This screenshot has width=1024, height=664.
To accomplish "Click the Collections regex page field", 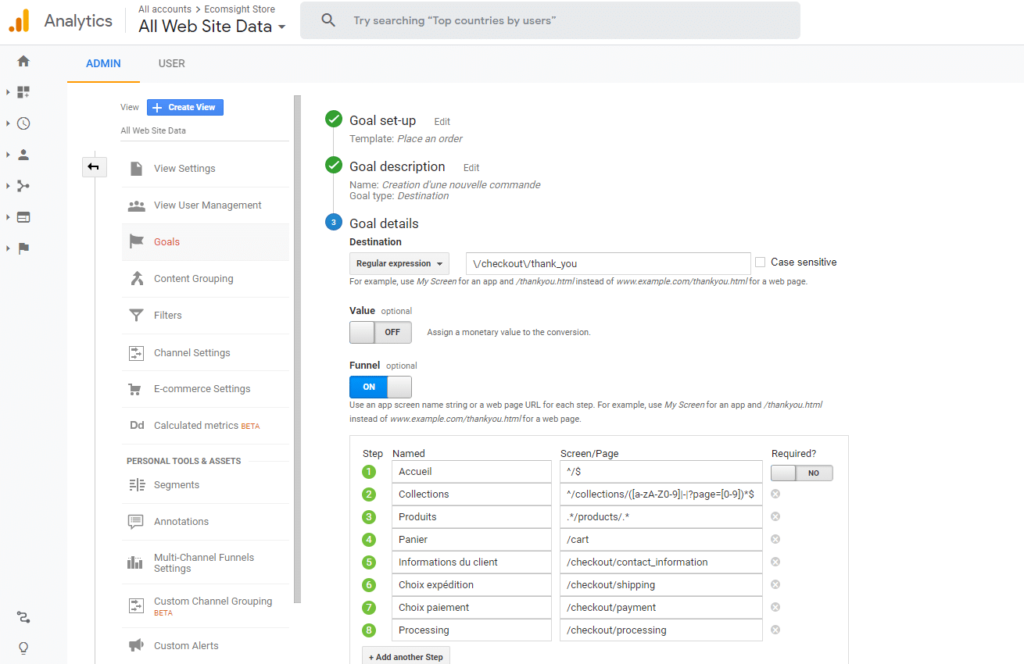I will [661, 494].
